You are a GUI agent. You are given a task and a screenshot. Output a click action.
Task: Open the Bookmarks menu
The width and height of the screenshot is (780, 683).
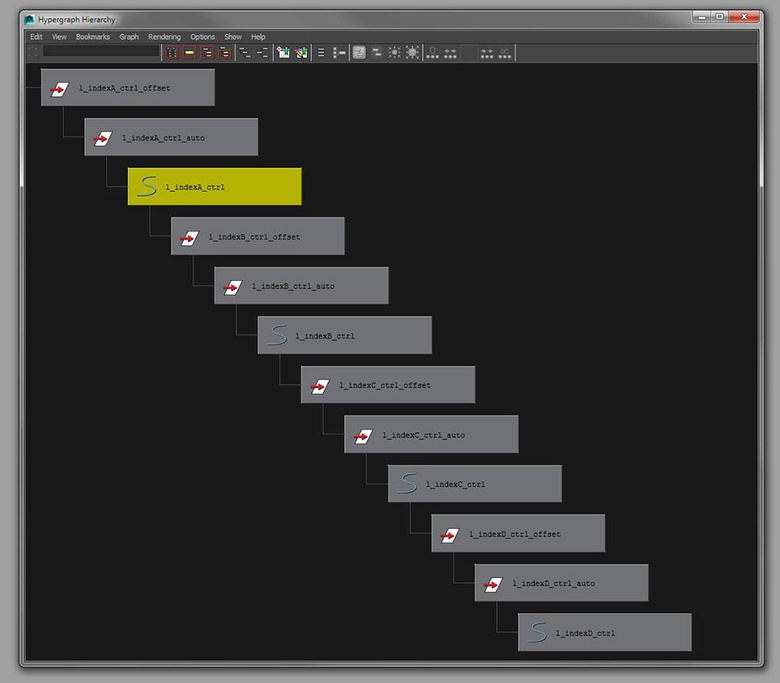[x=92, y=37]
